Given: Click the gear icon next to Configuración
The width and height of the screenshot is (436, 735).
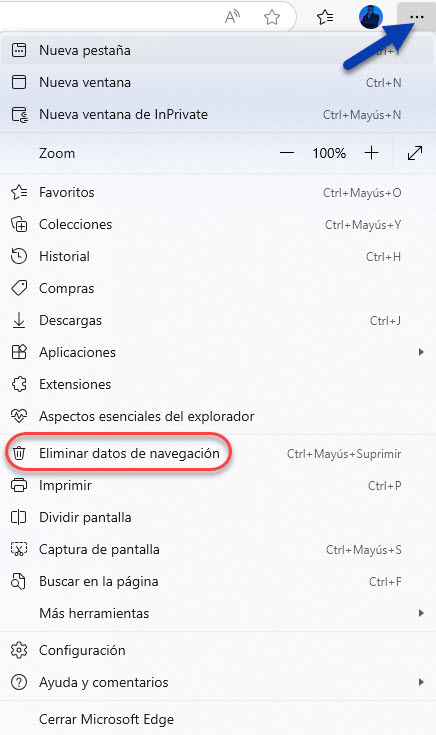Looking at the screenshot, I should tap(19, 650).
